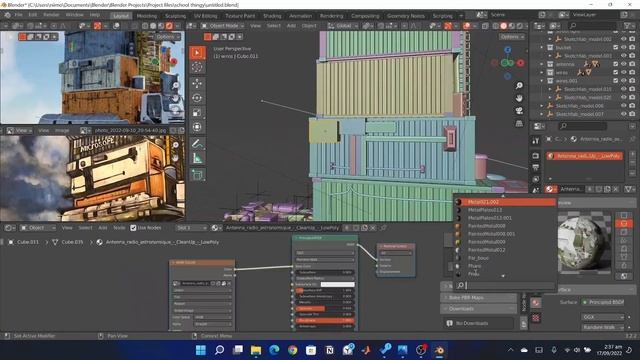Select the Select Box tool in viewport

tap(197, 53)
